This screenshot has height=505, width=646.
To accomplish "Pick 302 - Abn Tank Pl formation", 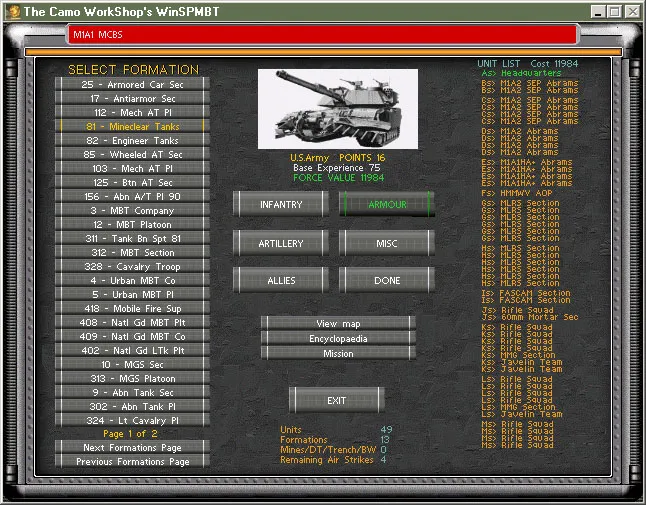I will [133, 407].
